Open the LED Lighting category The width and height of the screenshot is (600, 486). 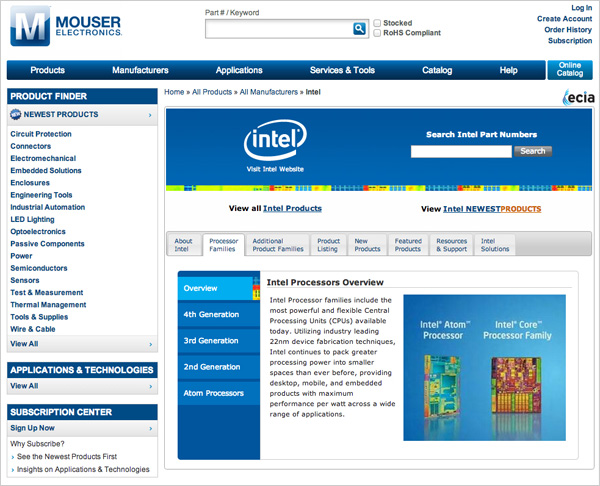[33, 219]
